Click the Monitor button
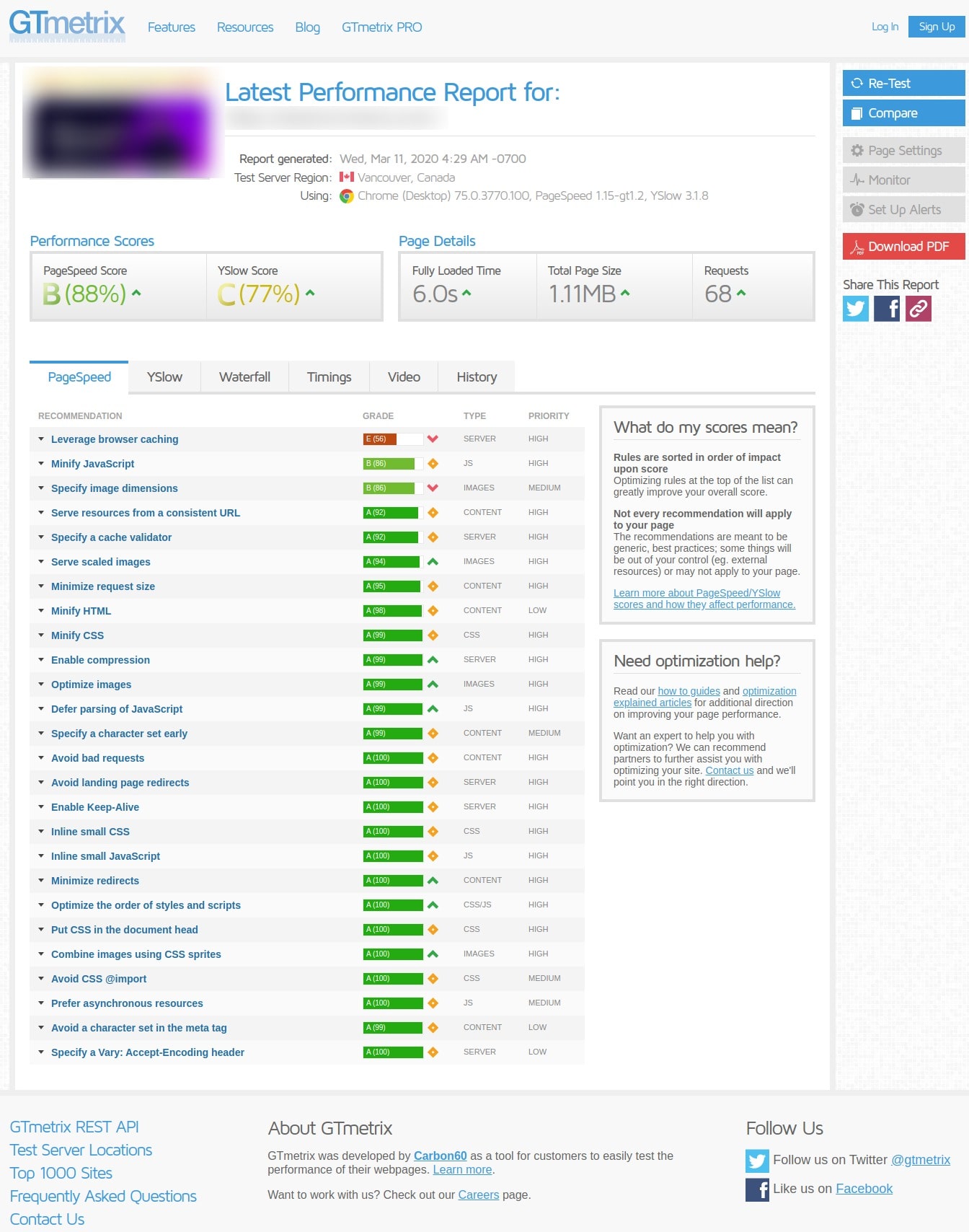 (903, 180)
